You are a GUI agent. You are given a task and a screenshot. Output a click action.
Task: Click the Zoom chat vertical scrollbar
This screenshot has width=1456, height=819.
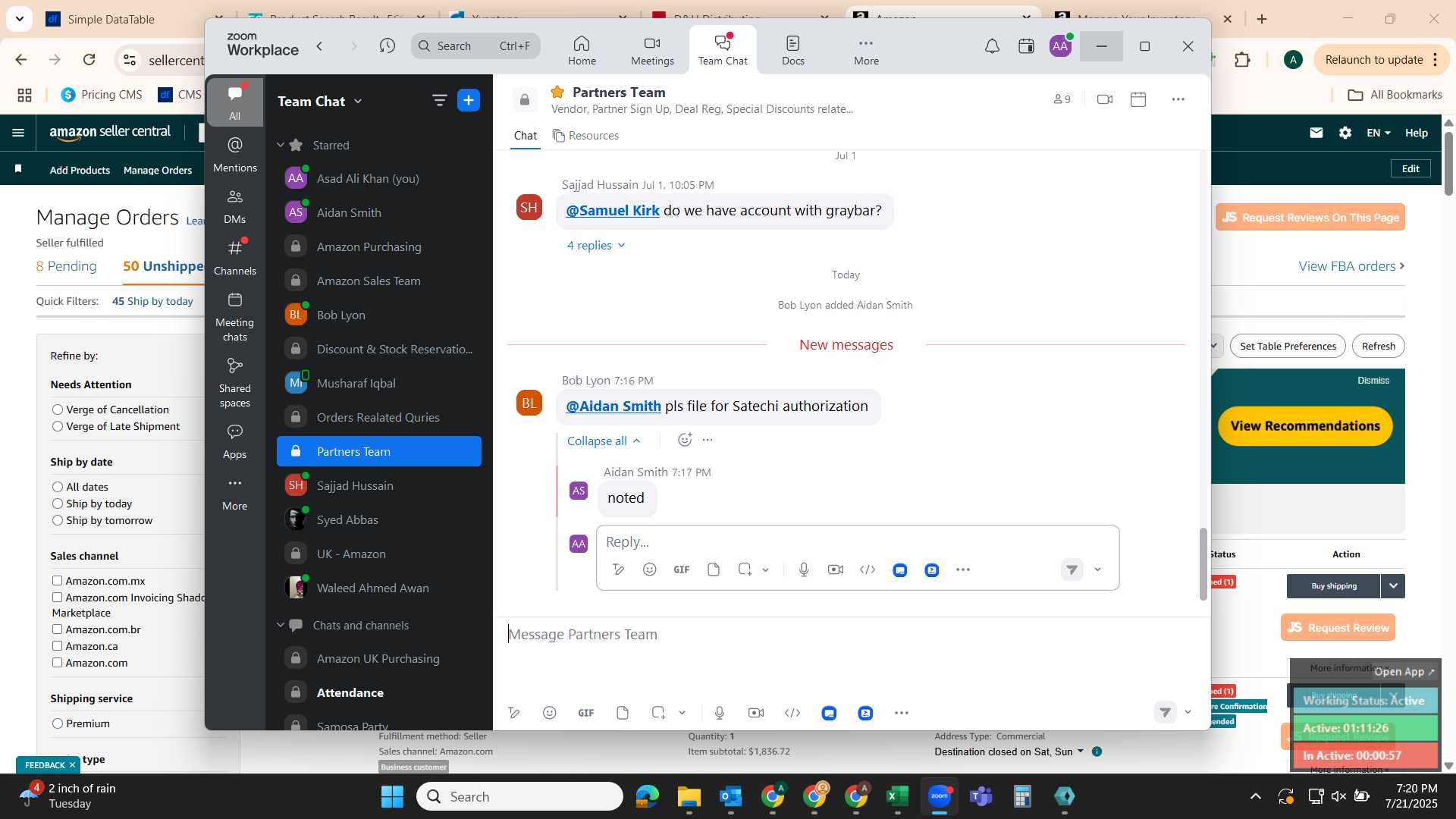pyautogui.click(x=1203, y=563)
